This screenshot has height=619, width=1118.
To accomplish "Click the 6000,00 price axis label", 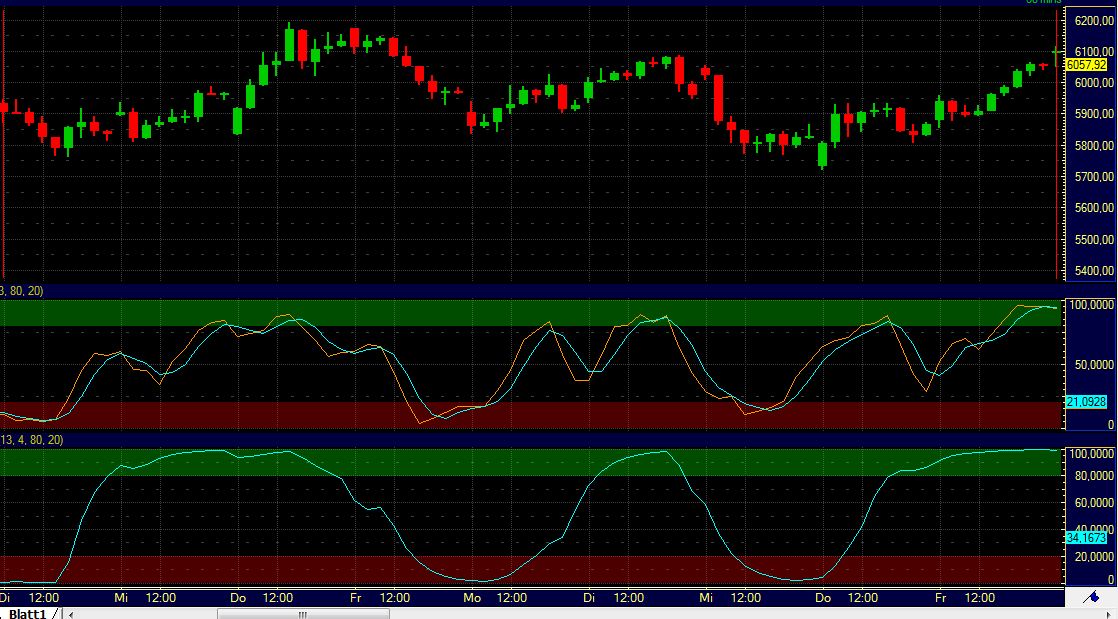I will 1093,83.
